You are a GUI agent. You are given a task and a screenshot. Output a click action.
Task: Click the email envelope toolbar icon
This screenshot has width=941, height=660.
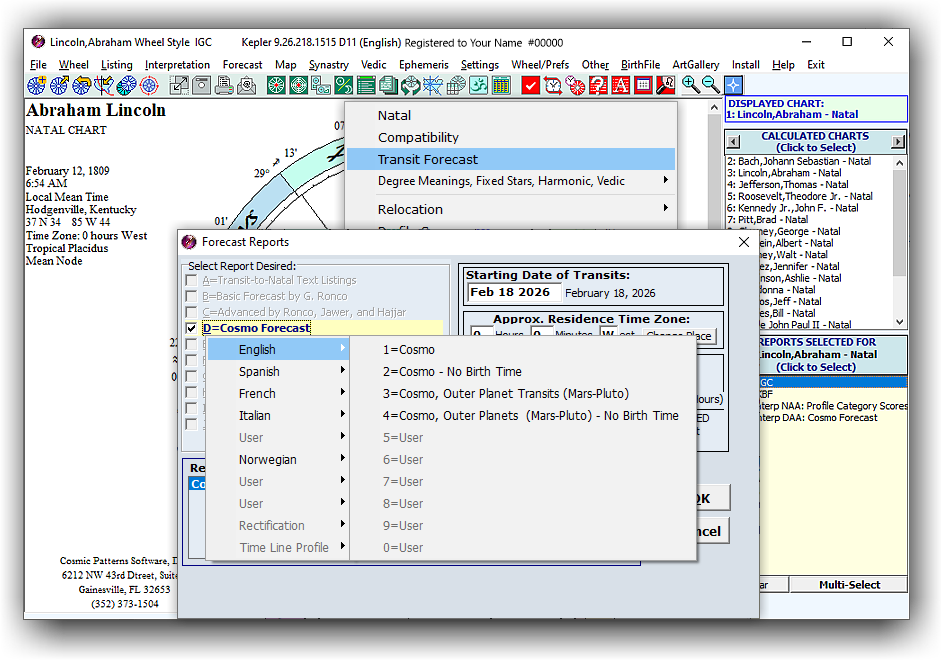246,85
